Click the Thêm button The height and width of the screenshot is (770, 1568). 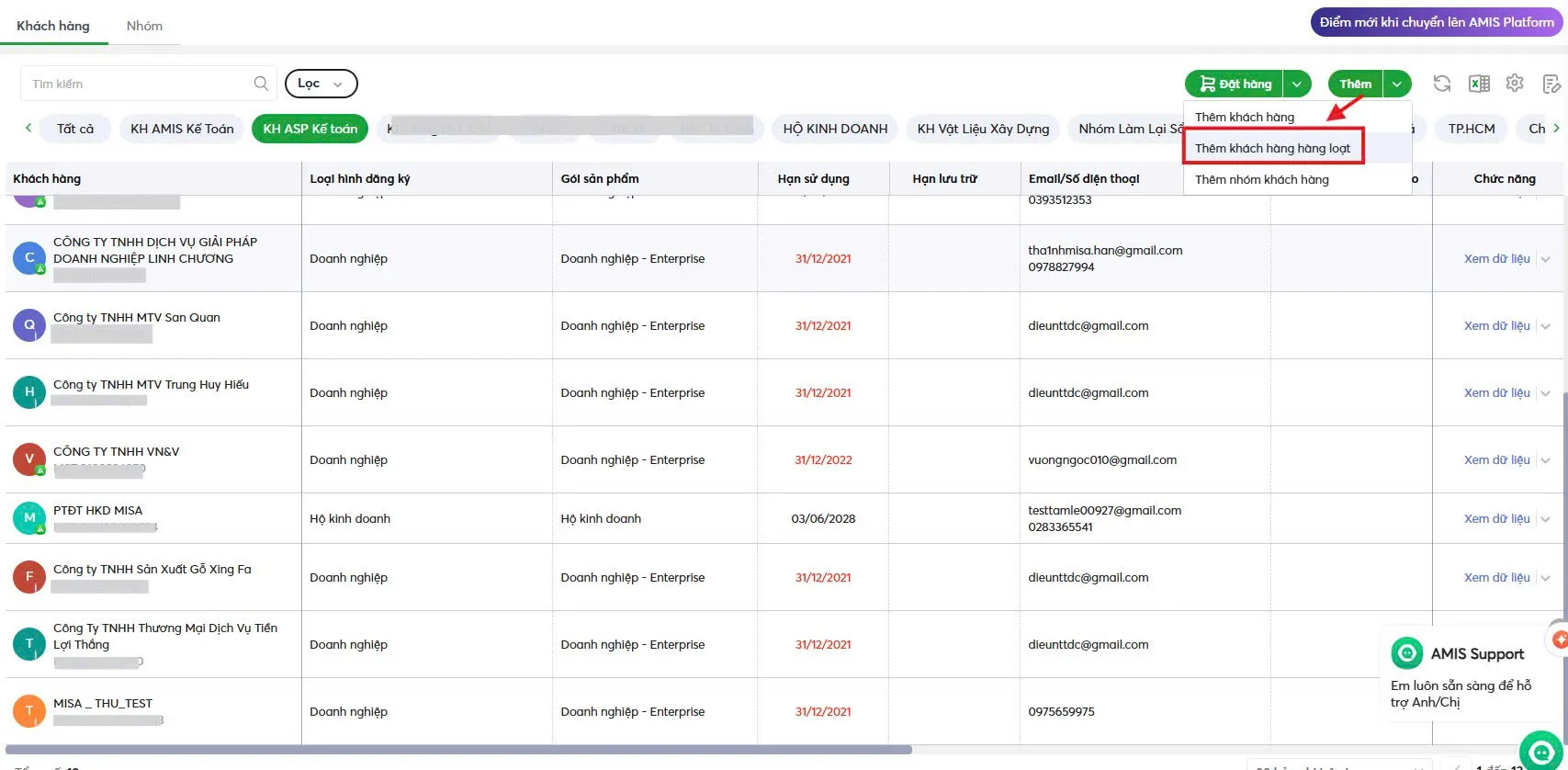tap(1356, 84)
